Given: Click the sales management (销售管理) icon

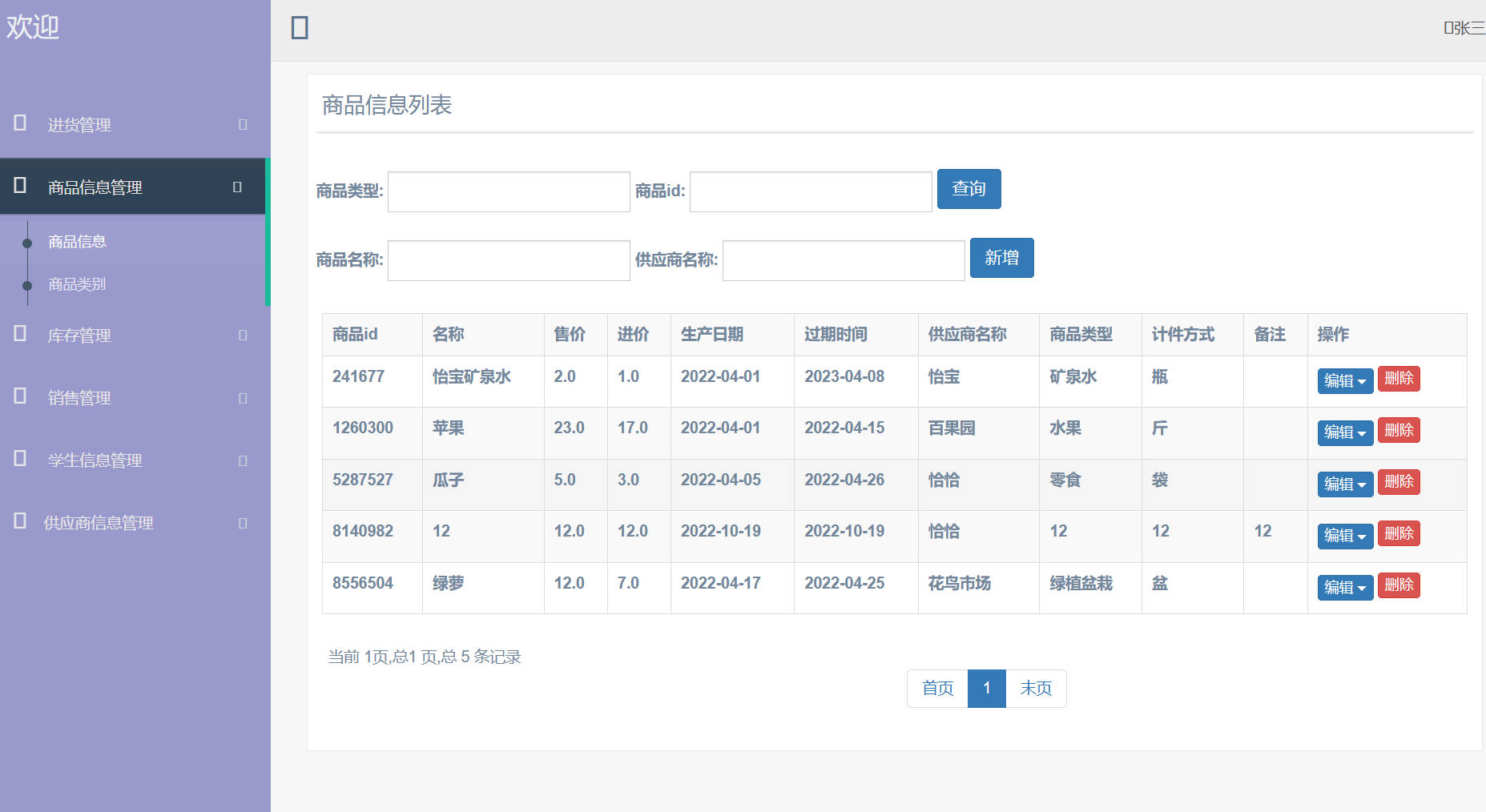Looking at the screenshot, I should 19,397.
